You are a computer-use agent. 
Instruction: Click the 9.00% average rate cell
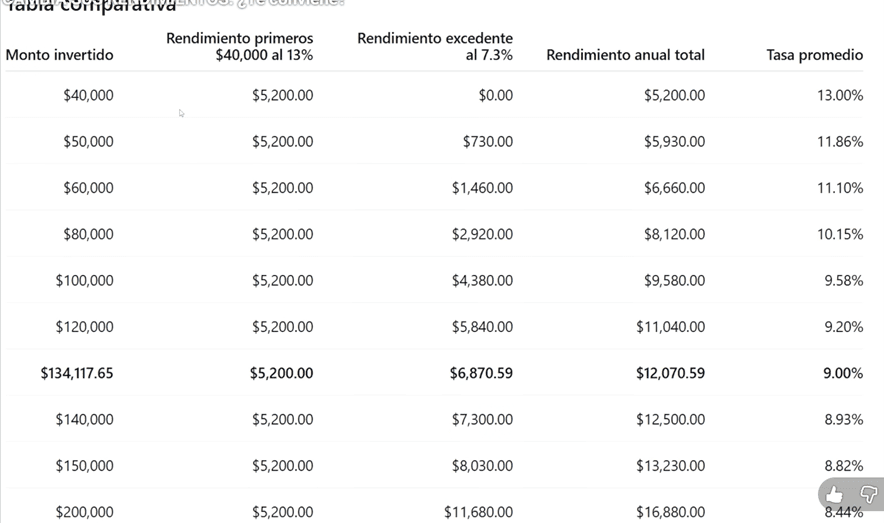point(842,373)
